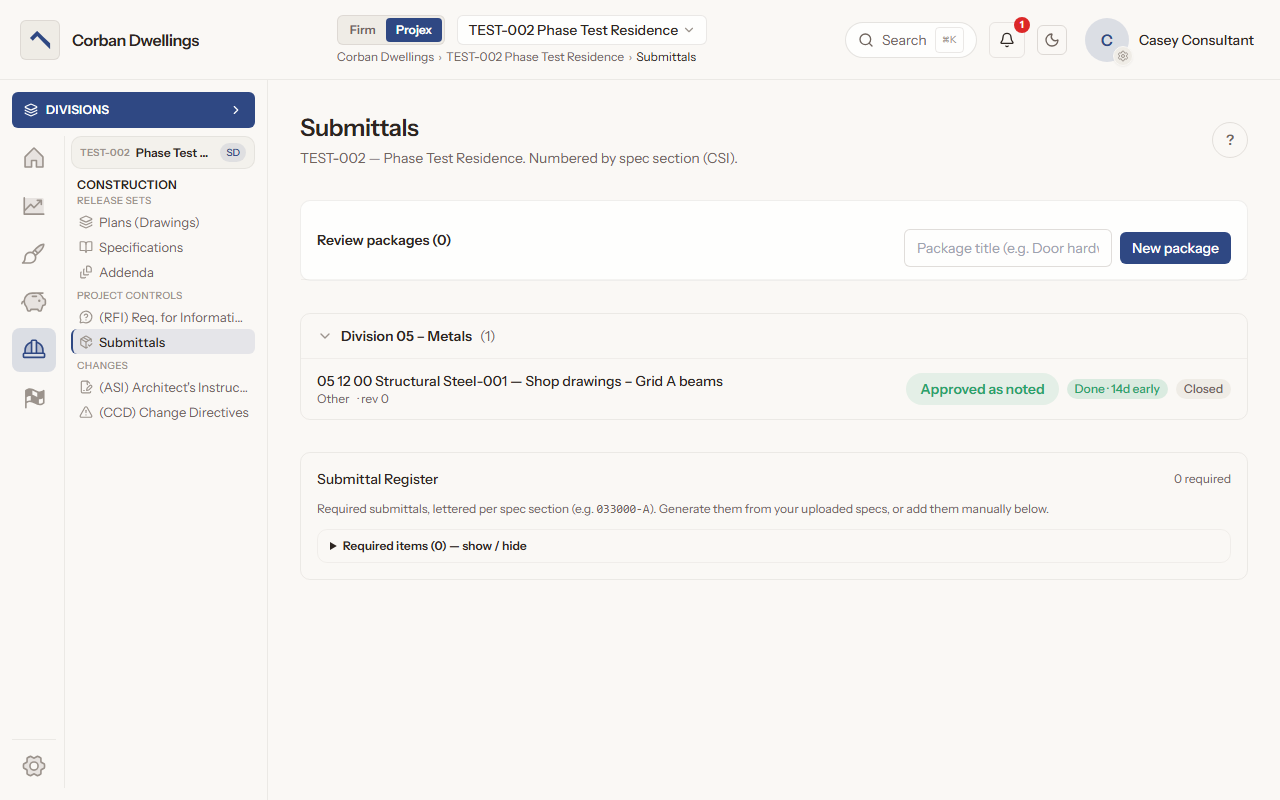Open the Home icon in left rail
This screenshot has height=800, width=1280.
point(34,158)
